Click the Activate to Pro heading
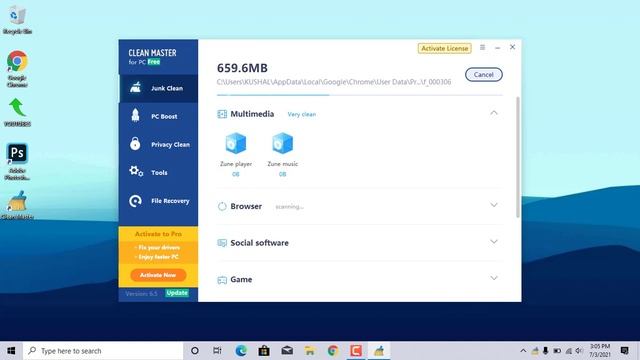The image size is (640, 360). click(158, 234)
